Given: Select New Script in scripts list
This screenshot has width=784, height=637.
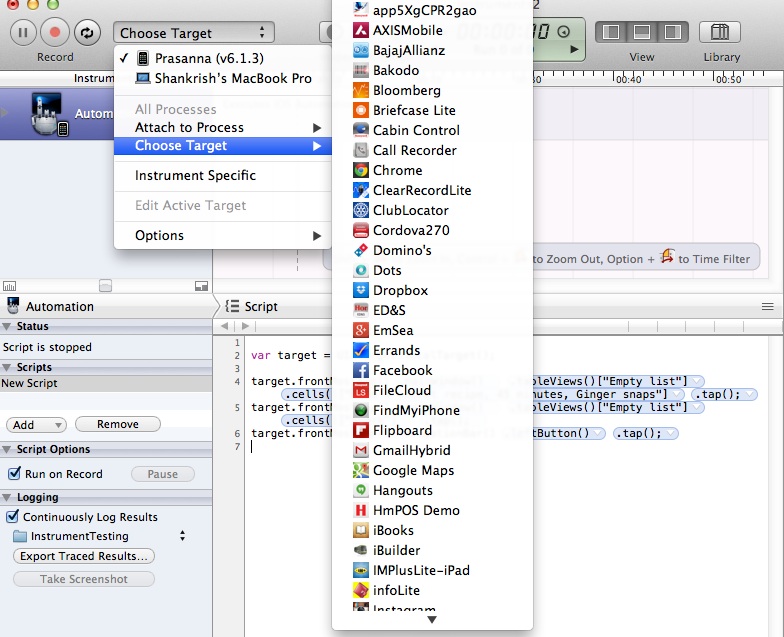Looking at the screenshot, I should click(106, 384).
